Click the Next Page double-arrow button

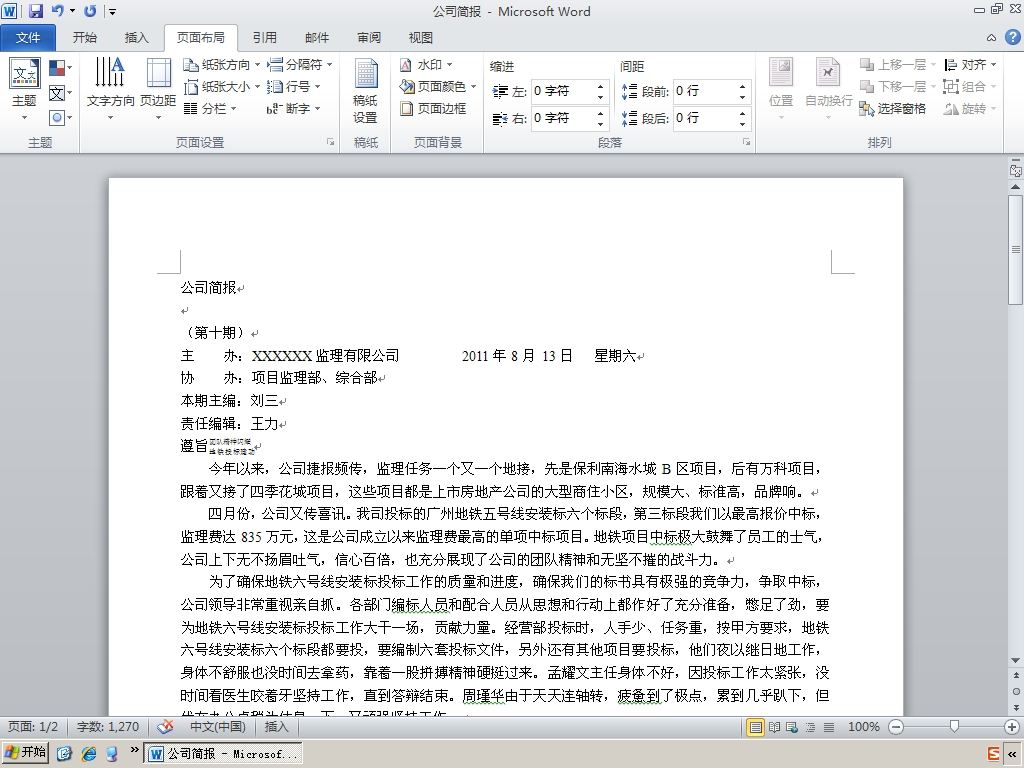1016,707
